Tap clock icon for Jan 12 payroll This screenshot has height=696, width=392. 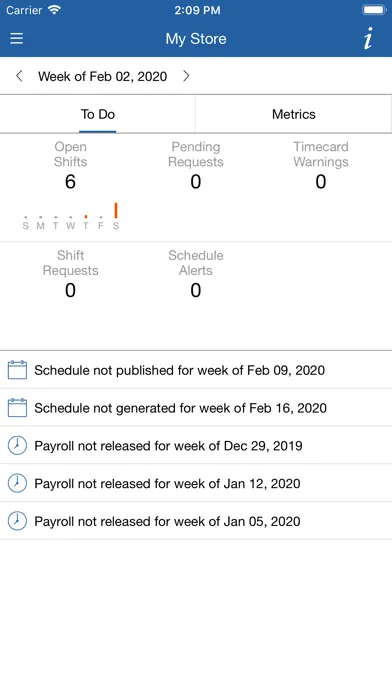17,483
